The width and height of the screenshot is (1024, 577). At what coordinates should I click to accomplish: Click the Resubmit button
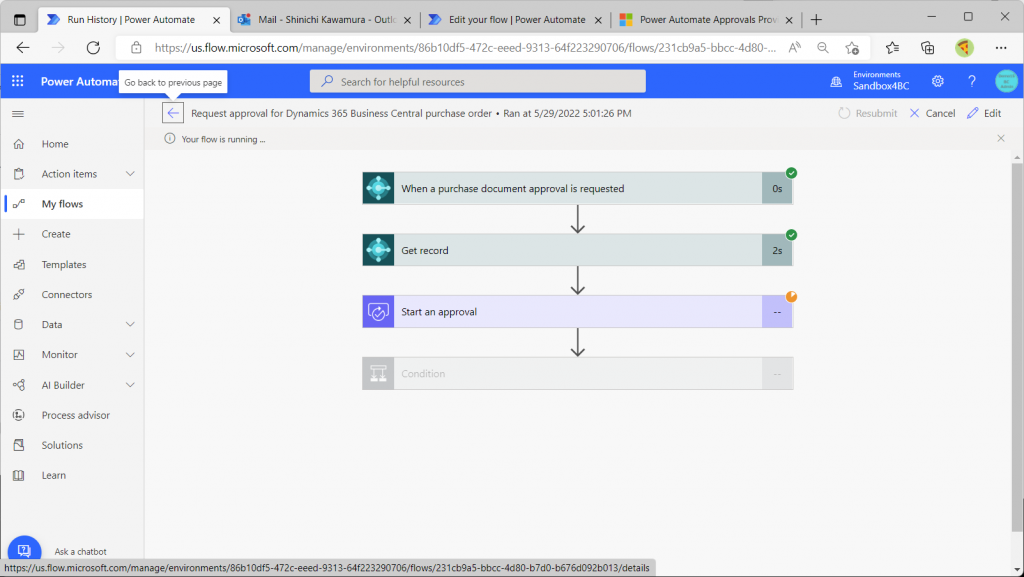[868, 113]
